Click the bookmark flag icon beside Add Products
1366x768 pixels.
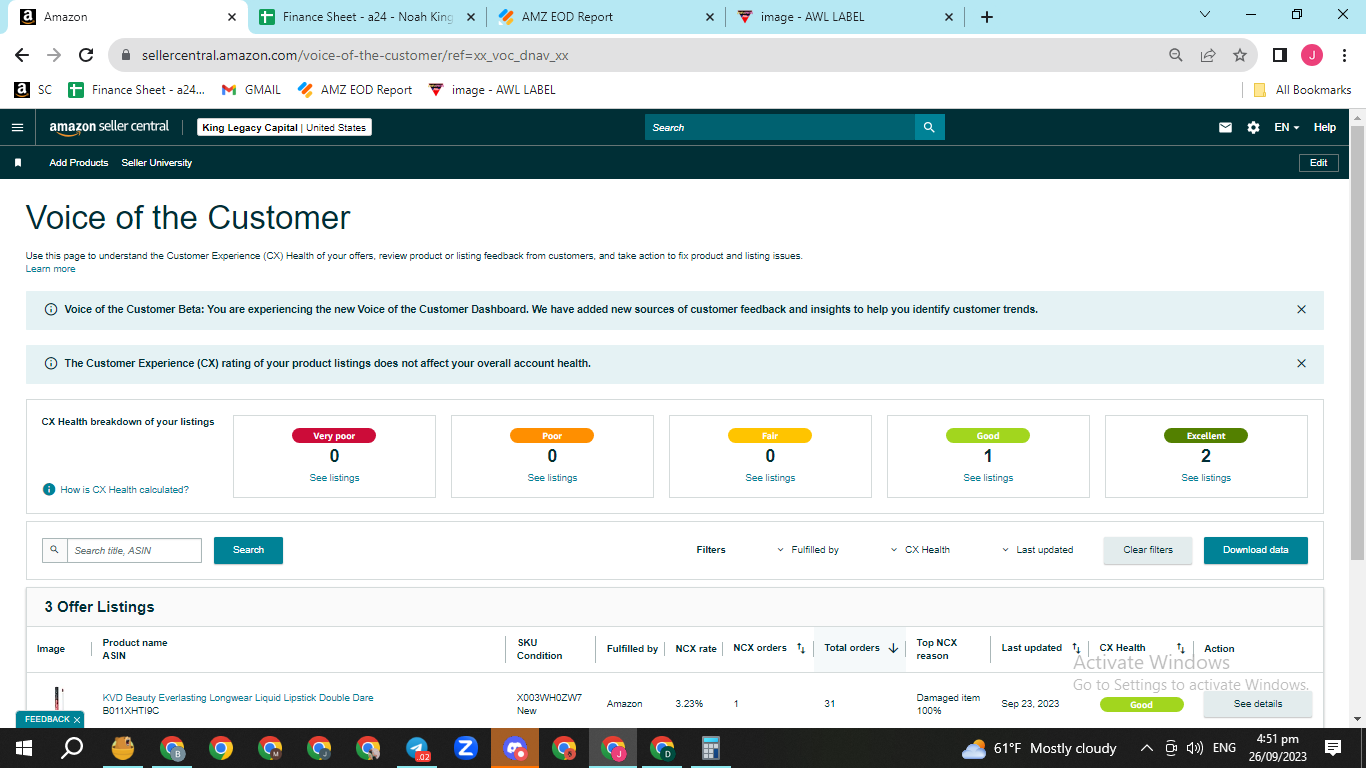pos(17,163)
